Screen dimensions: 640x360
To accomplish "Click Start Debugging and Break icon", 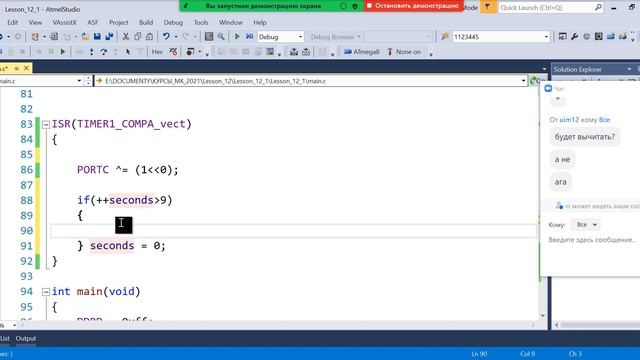I will [249, 37].
